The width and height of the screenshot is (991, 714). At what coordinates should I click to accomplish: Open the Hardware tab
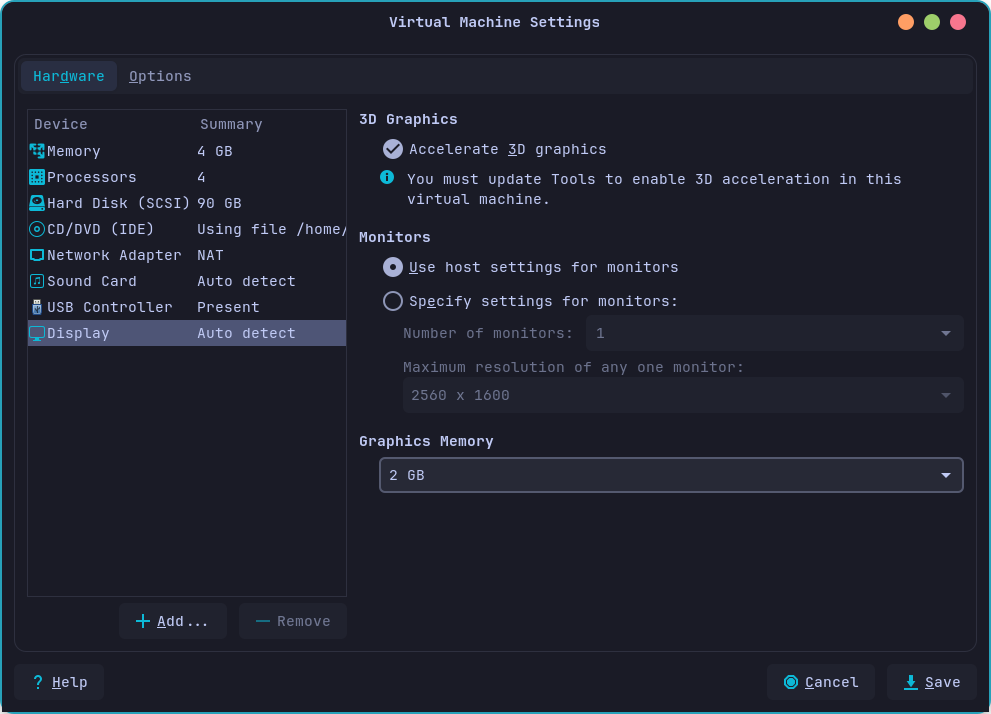pyautogui.click(x=69, y=76)
